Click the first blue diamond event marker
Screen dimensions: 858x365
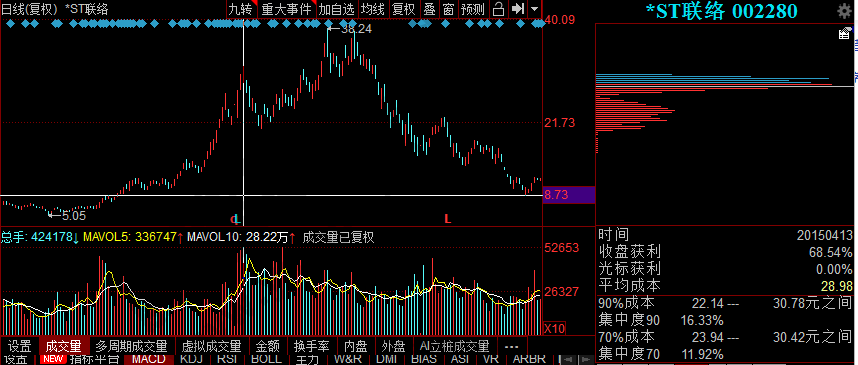[9, 24]
